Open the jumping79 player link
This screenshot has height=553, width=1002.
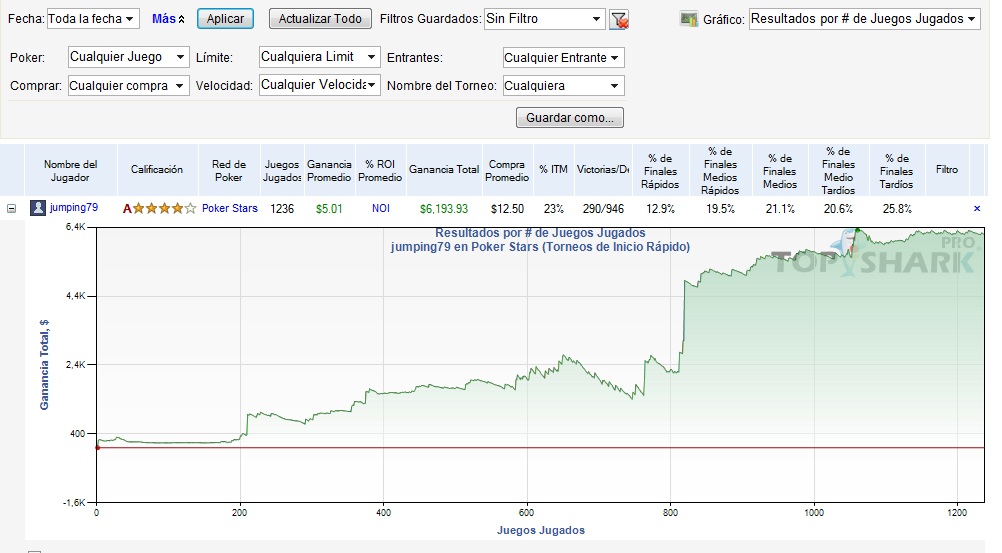[74, 207]
